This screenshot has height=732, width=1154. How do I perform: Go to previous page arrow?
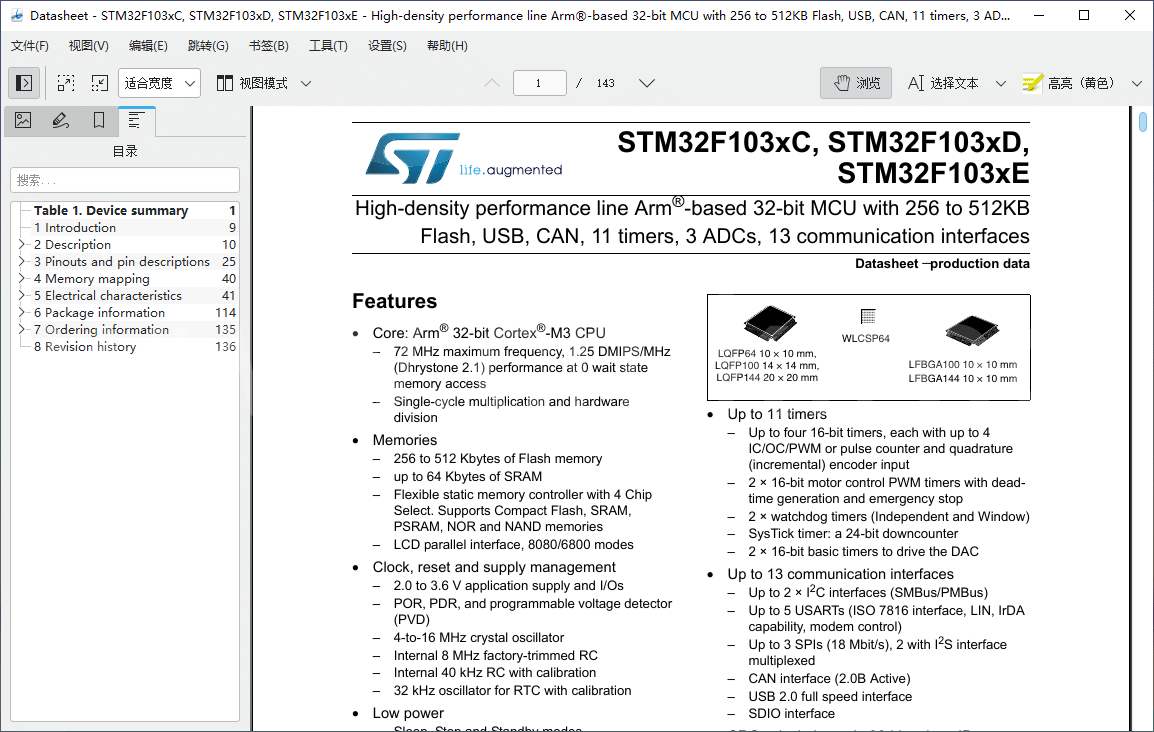click(x=491, y=83)
